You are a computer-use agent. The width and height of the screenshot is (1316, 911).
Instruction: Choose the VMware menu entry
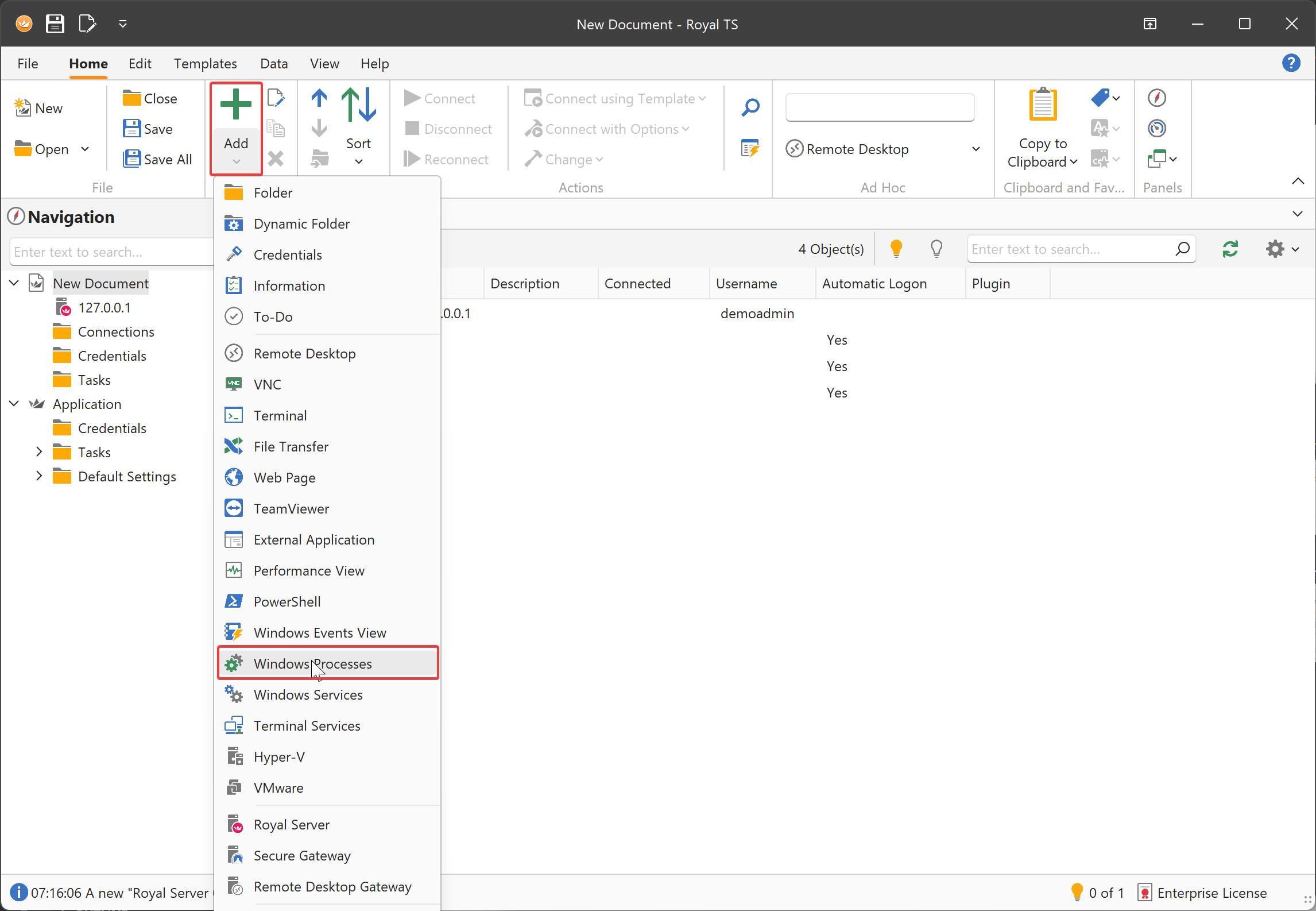(x=328, y=788)
